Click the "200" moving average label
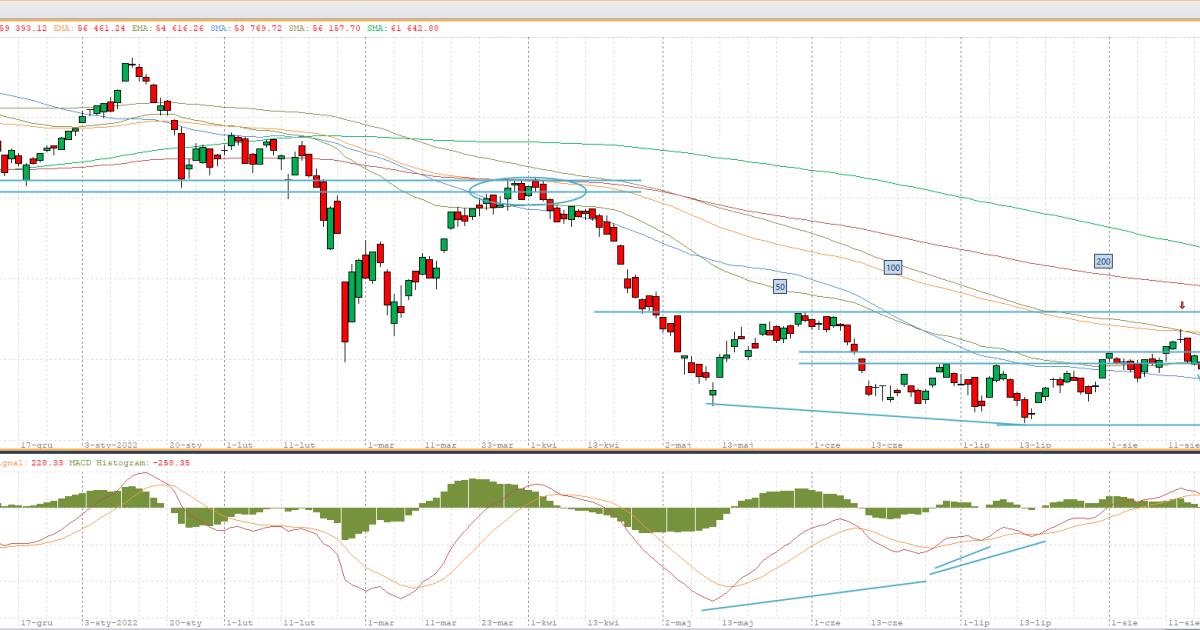This screenshot has height=630, width=1200. click(x=1103, y=261)
